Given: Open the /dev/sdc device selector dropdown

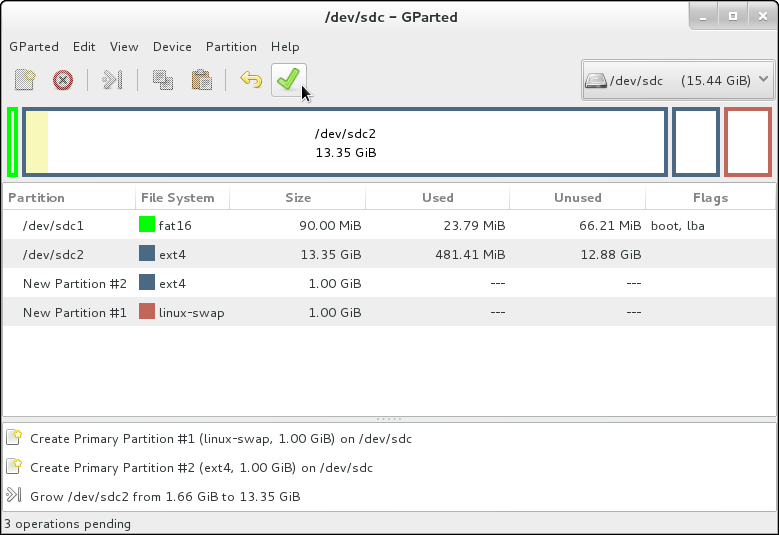Looking at the screenshot, I should (677, 80).
